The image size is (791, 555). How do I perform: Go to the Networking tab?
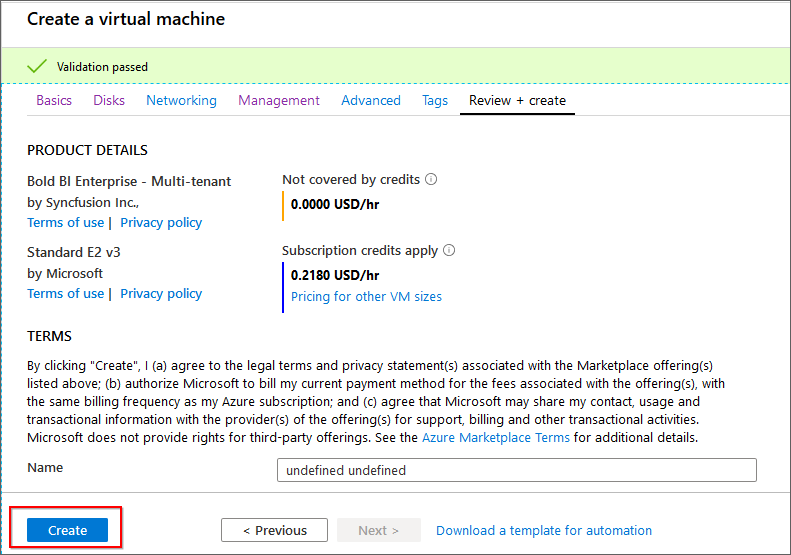point(182,100)
